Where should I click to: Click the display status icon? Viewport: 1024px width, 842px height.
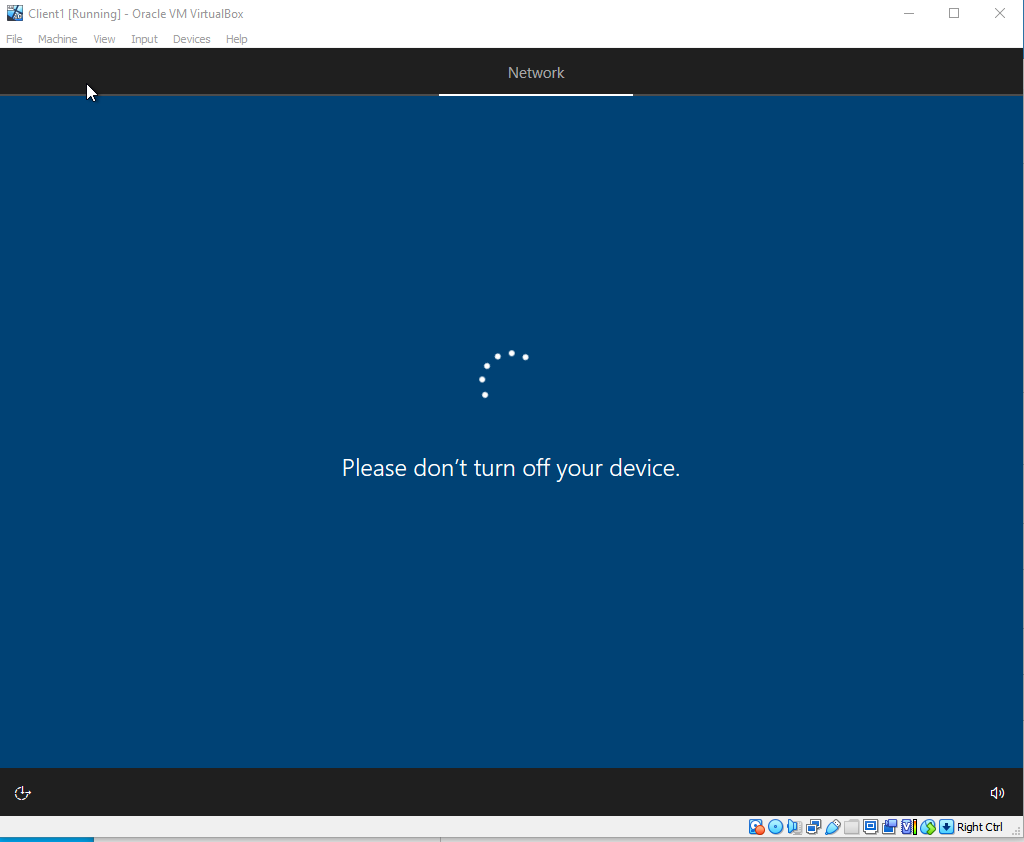pos(871,827)
